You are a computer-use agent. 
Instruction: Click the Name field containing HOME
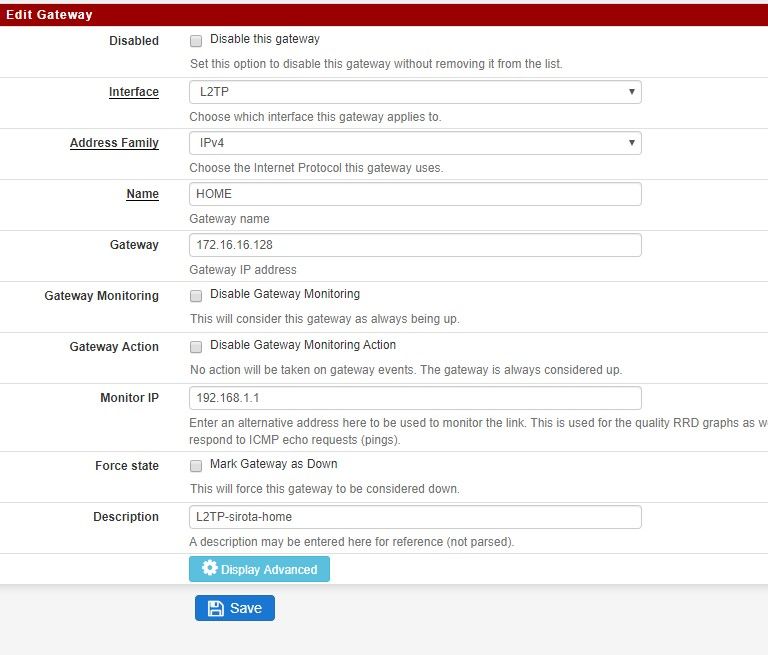tap(415, 194)
